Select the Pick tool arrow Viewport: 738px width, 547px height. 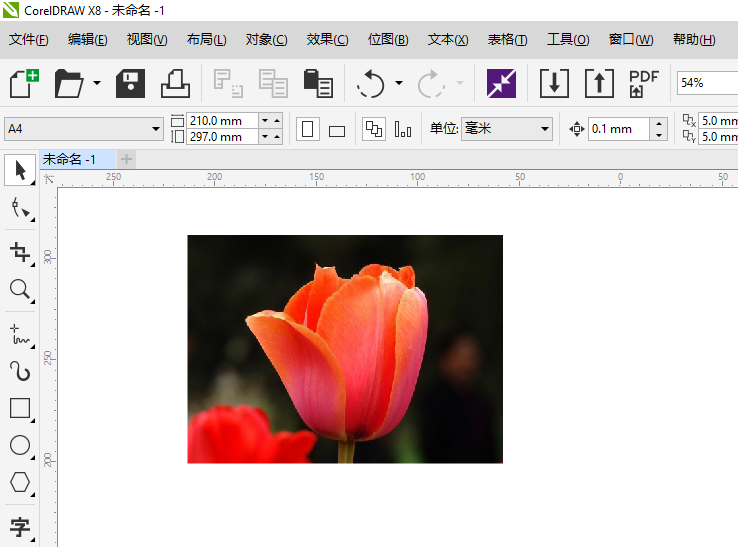coord(19,170)
